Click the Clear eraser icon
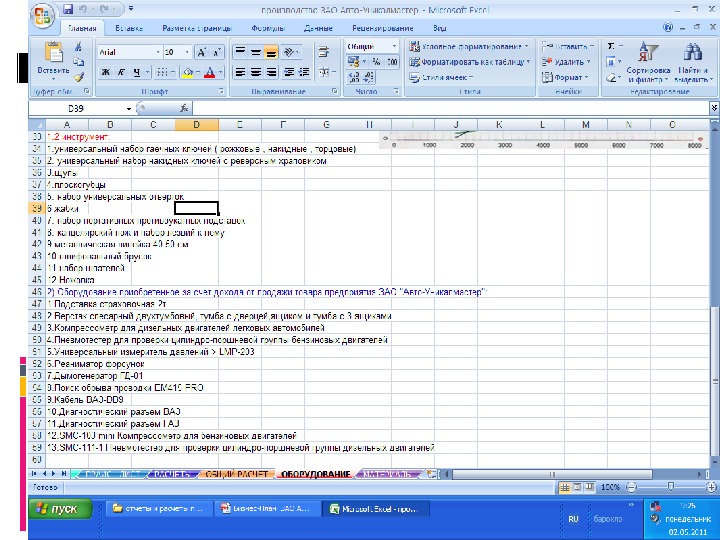Image resolution: width=720 pixels, height=540 pixels. point(611,77)
